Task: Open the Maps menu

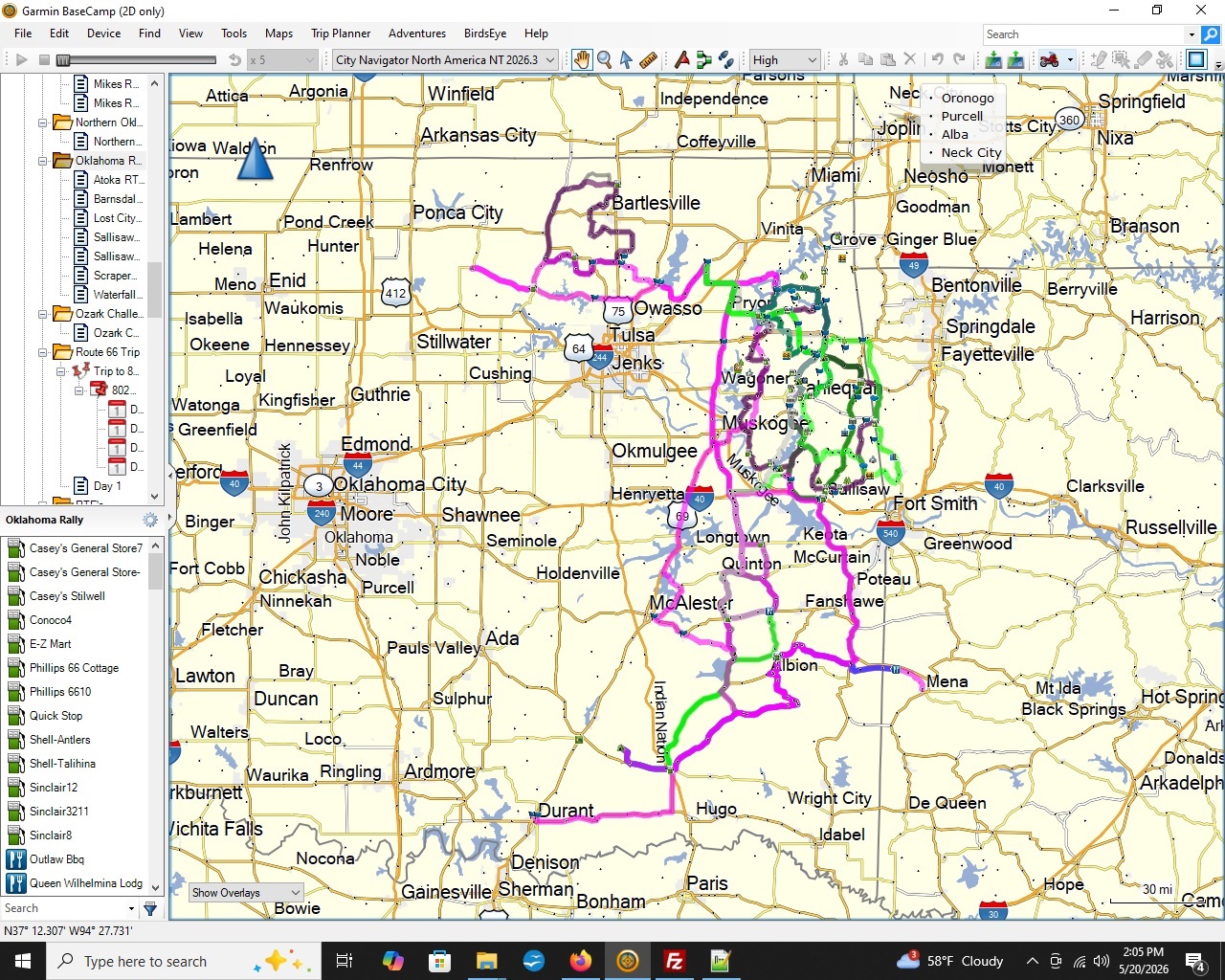Action: coord(278,33)
